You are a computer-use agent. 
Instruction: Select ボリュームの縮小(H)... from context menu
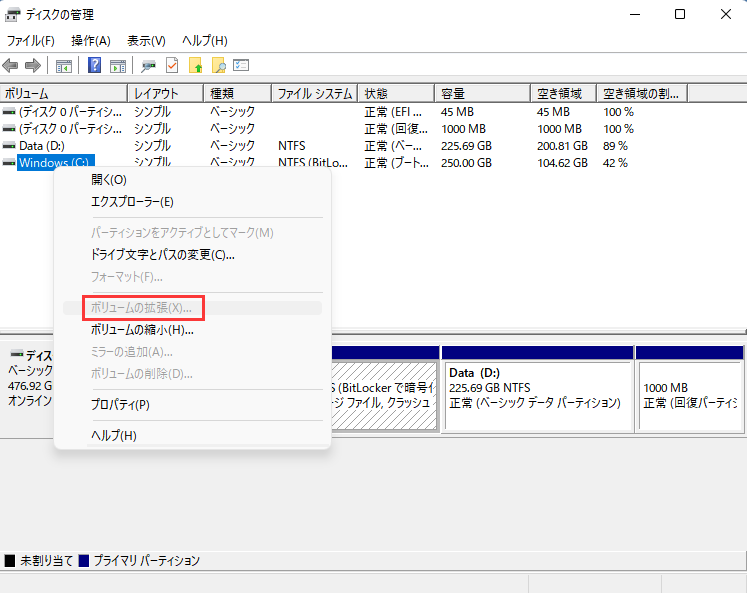(142, 329)
